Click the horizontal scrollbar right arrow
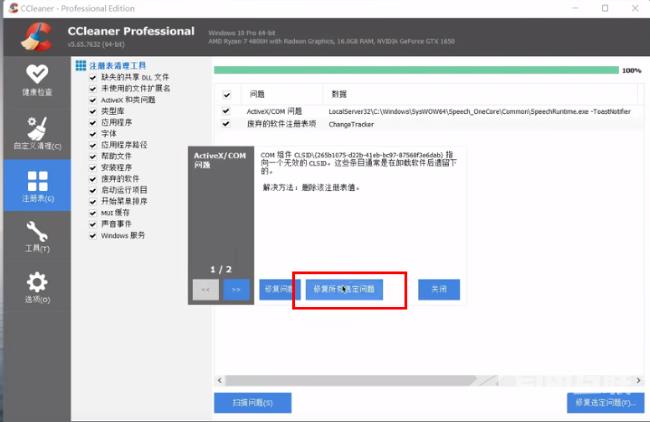 [x=638, y=380]
